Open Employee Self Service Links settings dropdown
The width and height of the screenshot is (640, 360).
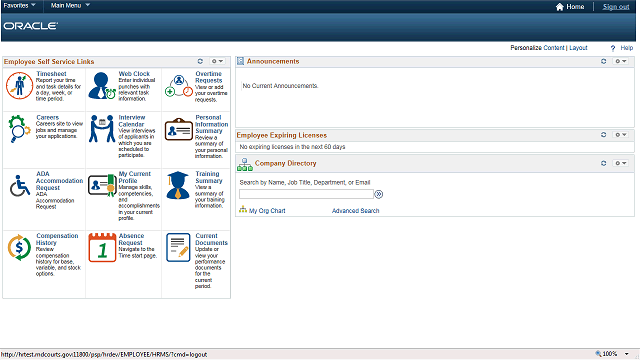point(217,61)
